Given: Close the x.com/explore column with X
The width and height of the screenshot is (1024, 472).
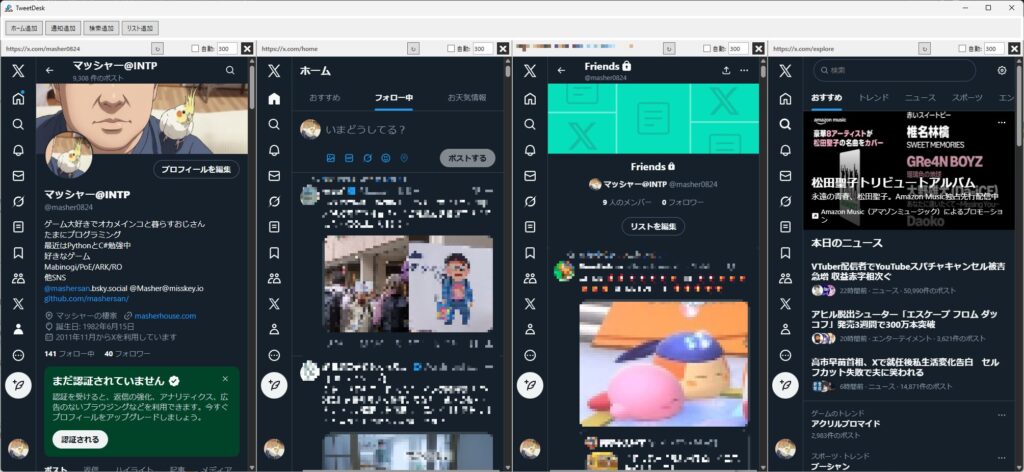Looking at the screenshot, I should coord(1015,48).
